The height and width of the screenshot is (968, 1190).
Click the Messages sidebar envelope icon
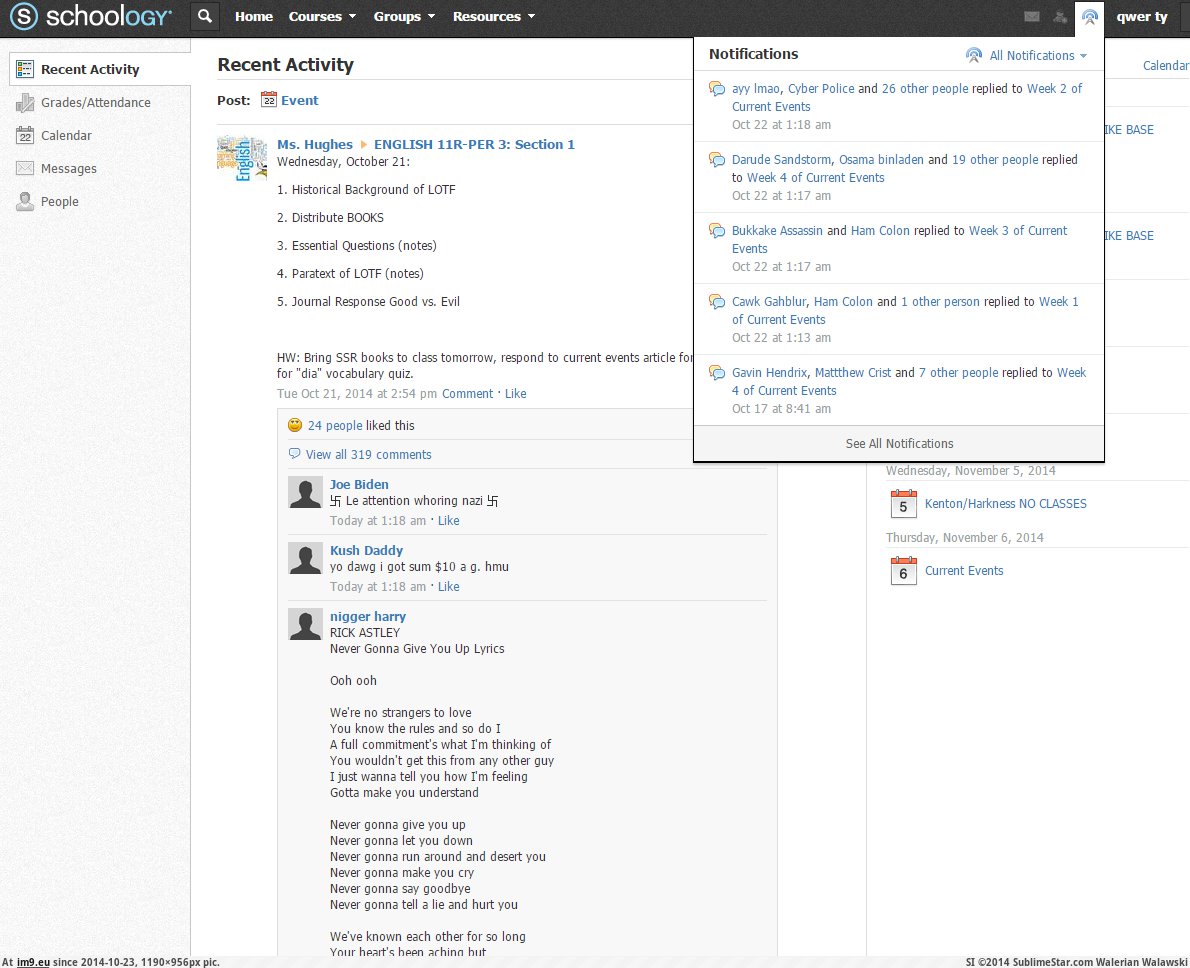tap(25, 169)
